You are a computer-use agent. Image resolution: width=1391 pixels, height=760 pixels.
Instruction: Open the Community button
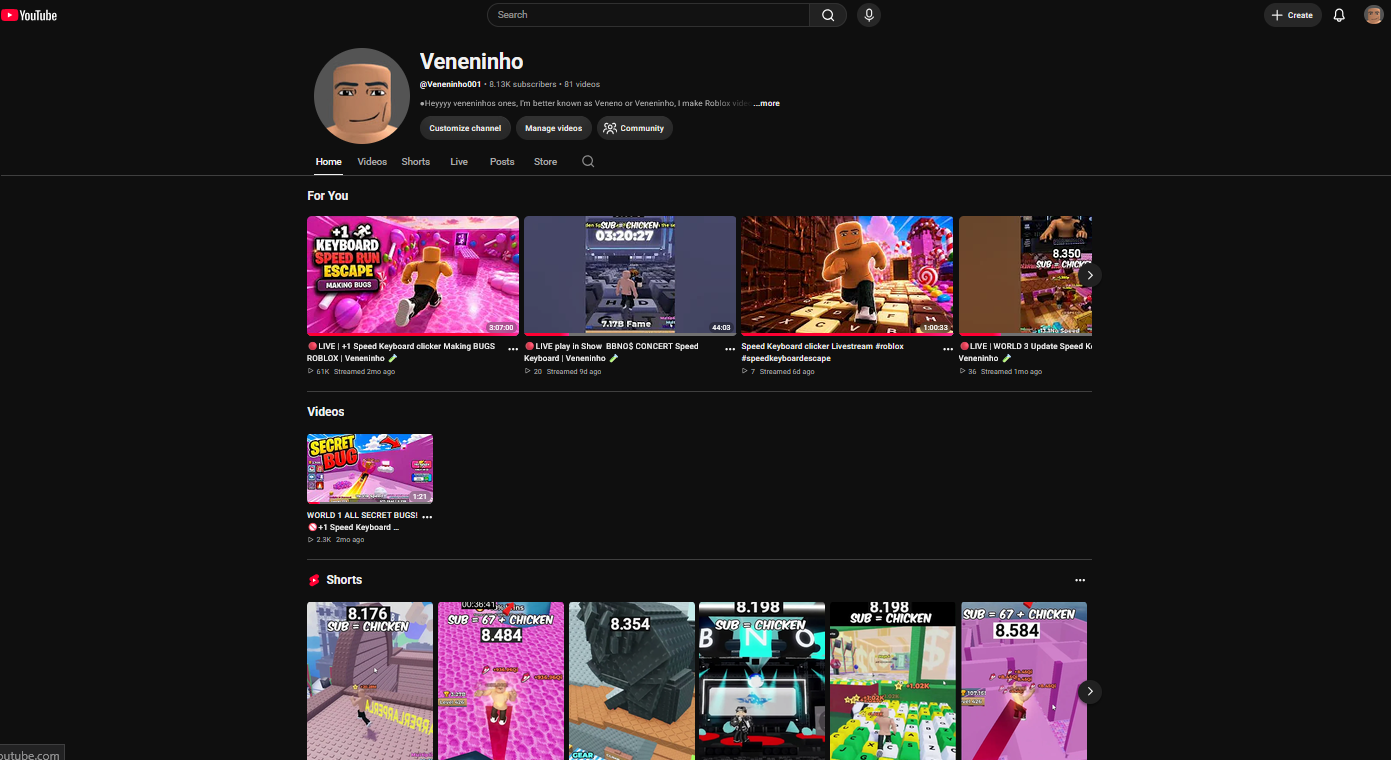[635, 128]
